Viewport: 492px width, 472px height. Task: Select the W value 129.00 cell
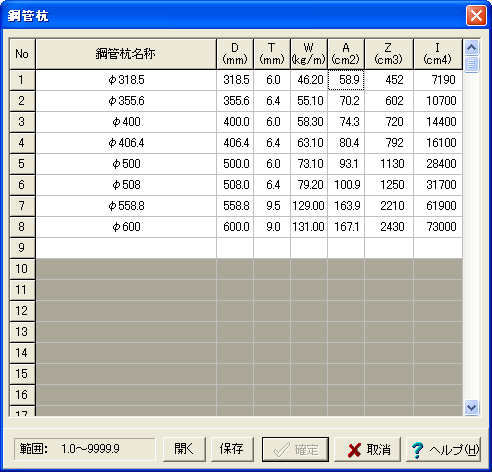click(x=309, y=206)
